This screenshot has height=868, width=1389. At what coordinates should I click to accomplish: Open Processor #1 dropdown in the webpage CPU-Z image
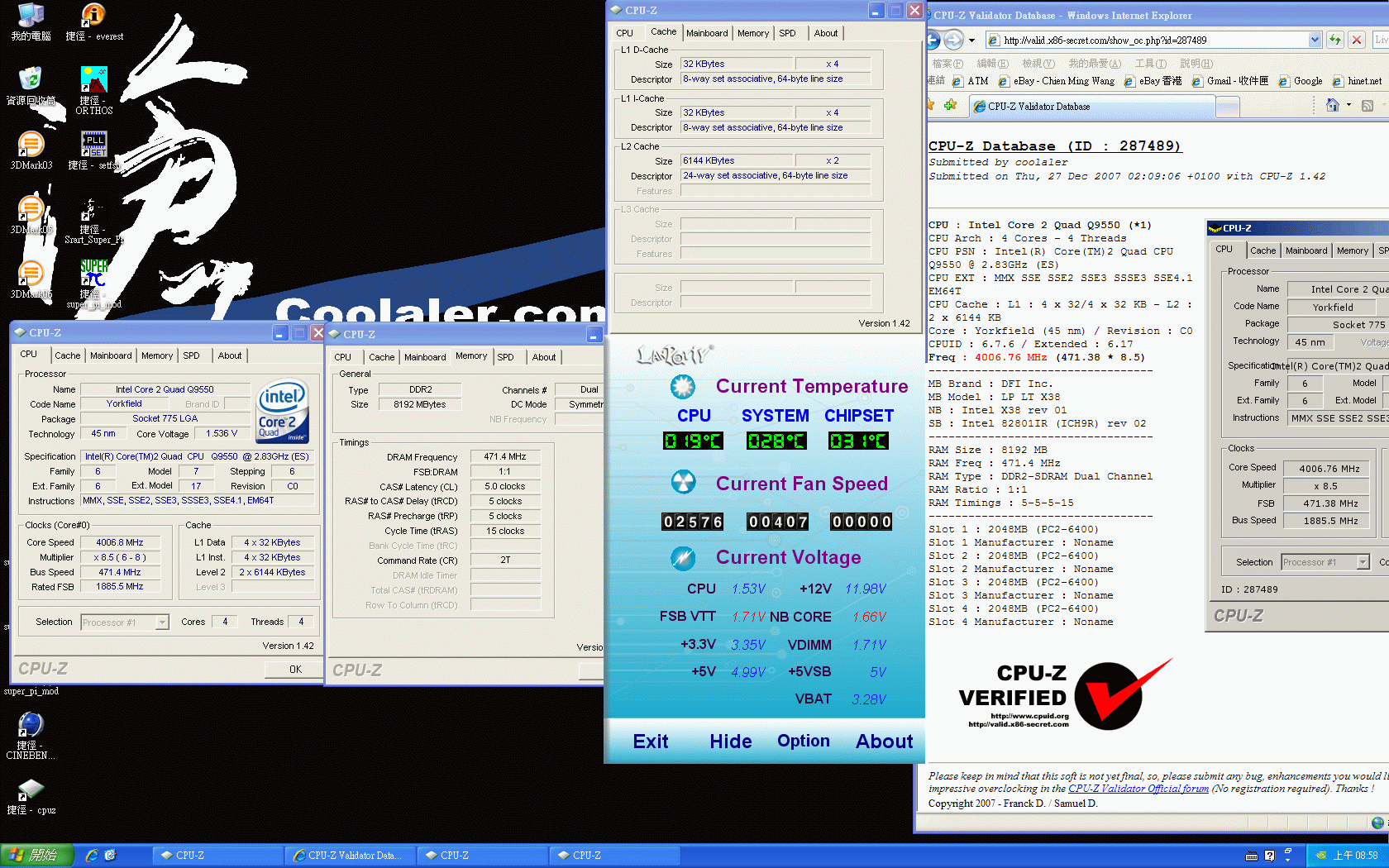click(x=1363, y=562)
